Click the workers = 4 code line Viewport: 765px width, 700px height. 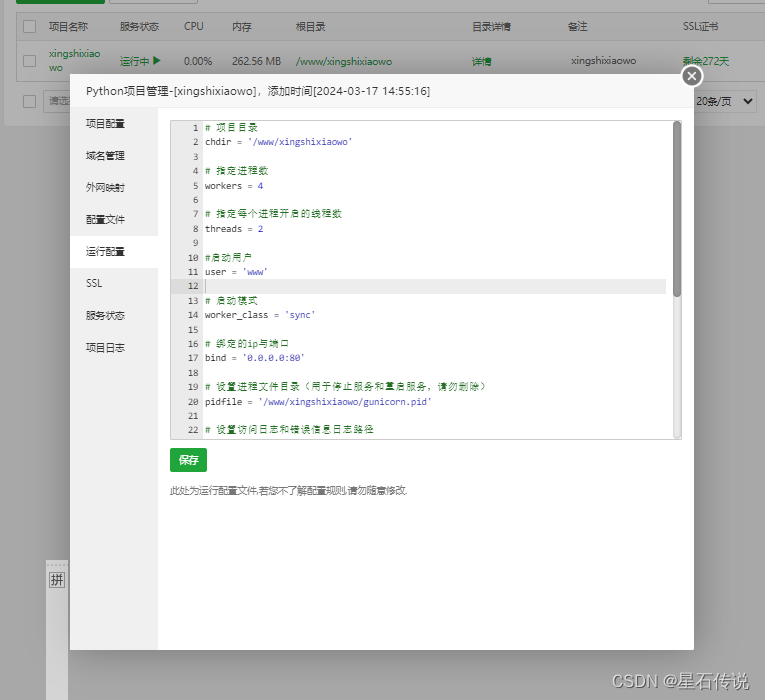[x=234, y=186]
